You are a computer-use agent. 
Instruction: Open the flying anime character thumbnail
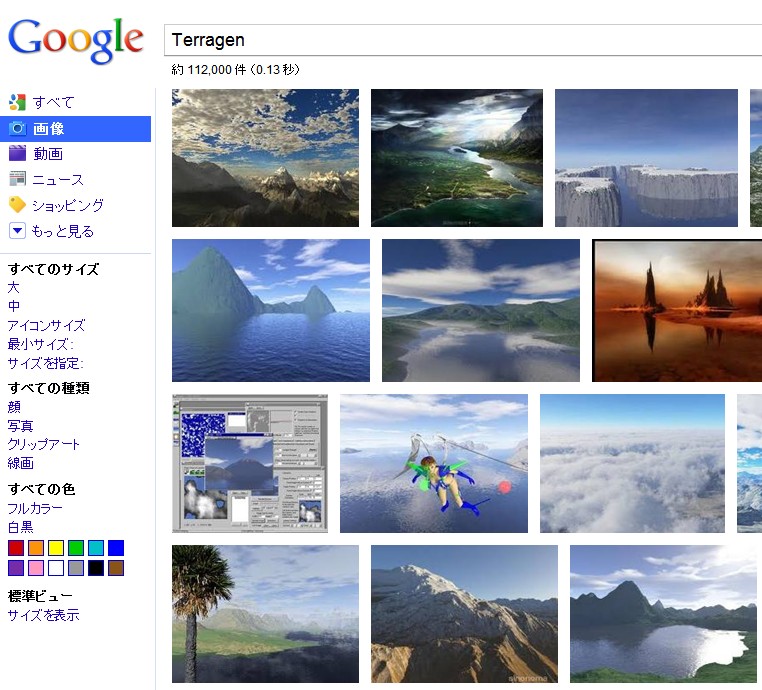click(x=434, y=464)
